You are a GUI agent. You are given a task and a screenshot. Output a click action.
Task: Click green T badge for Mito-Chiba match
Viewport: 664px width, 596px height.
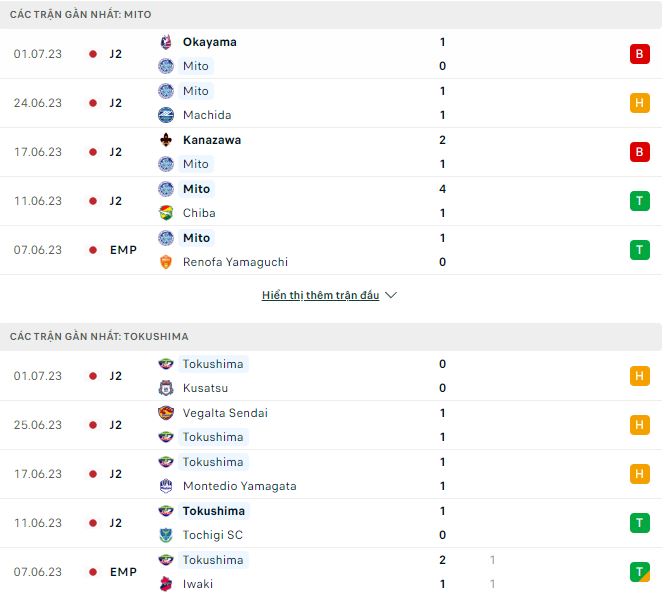(x=639, y=201)
